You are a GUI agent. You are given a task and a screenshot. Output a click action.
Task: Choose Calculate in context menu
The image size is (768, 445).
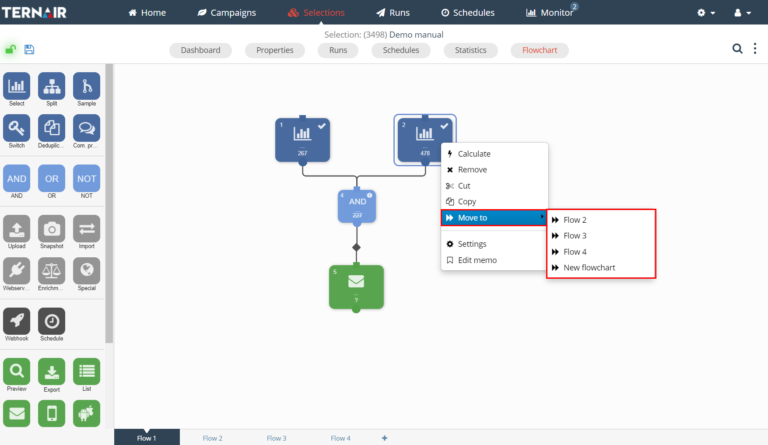(494, 154)
